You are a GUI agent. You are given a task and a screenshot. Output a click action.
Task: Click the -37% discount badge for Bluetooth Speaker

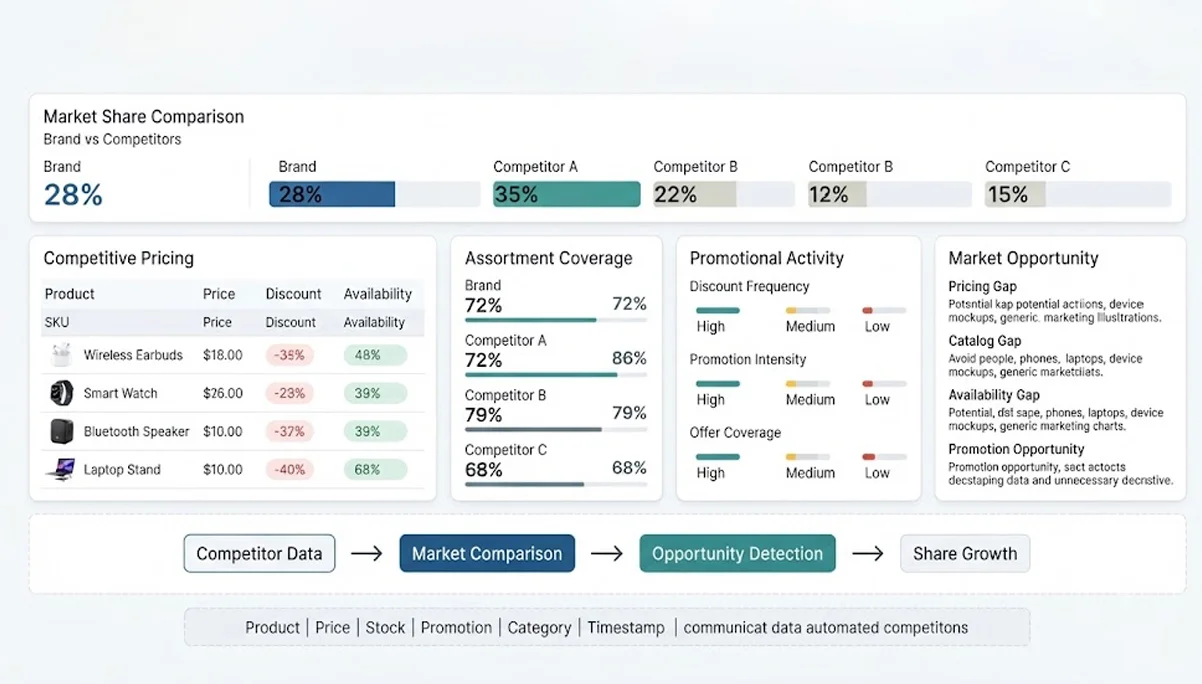click(290, 431)
